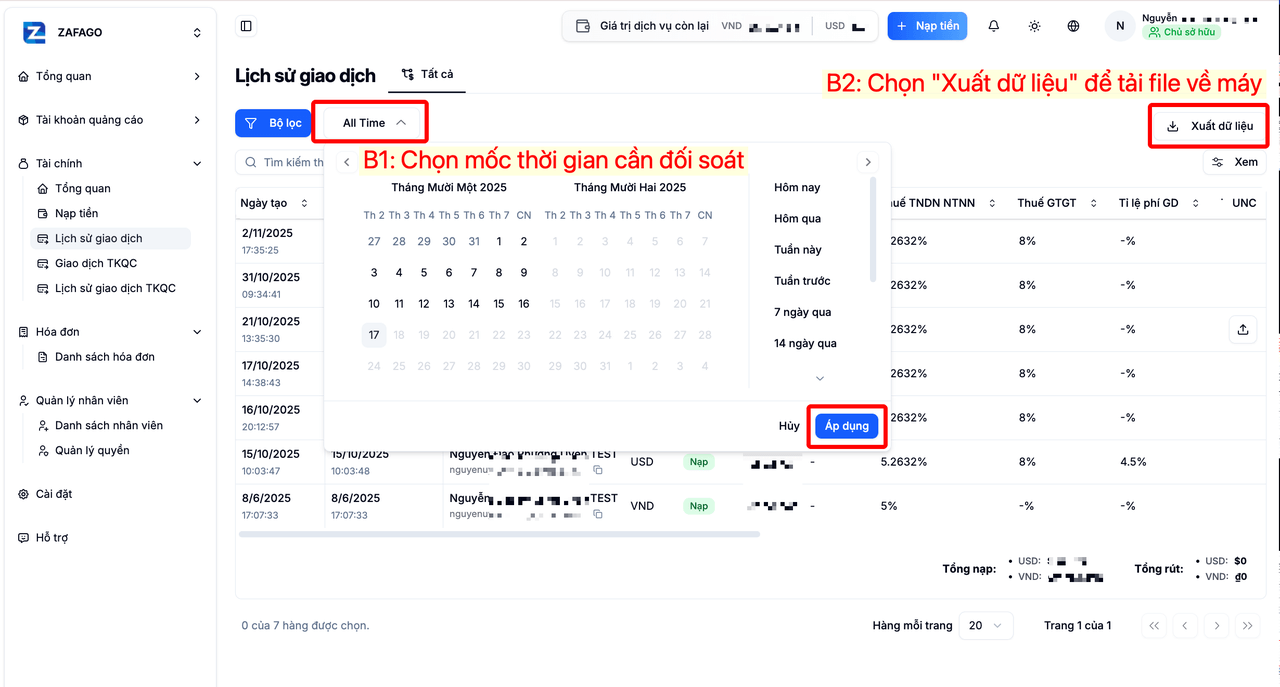Go to next month in calendar
The height and width of the screenshot is (687, 1280).
click(868, 162)
